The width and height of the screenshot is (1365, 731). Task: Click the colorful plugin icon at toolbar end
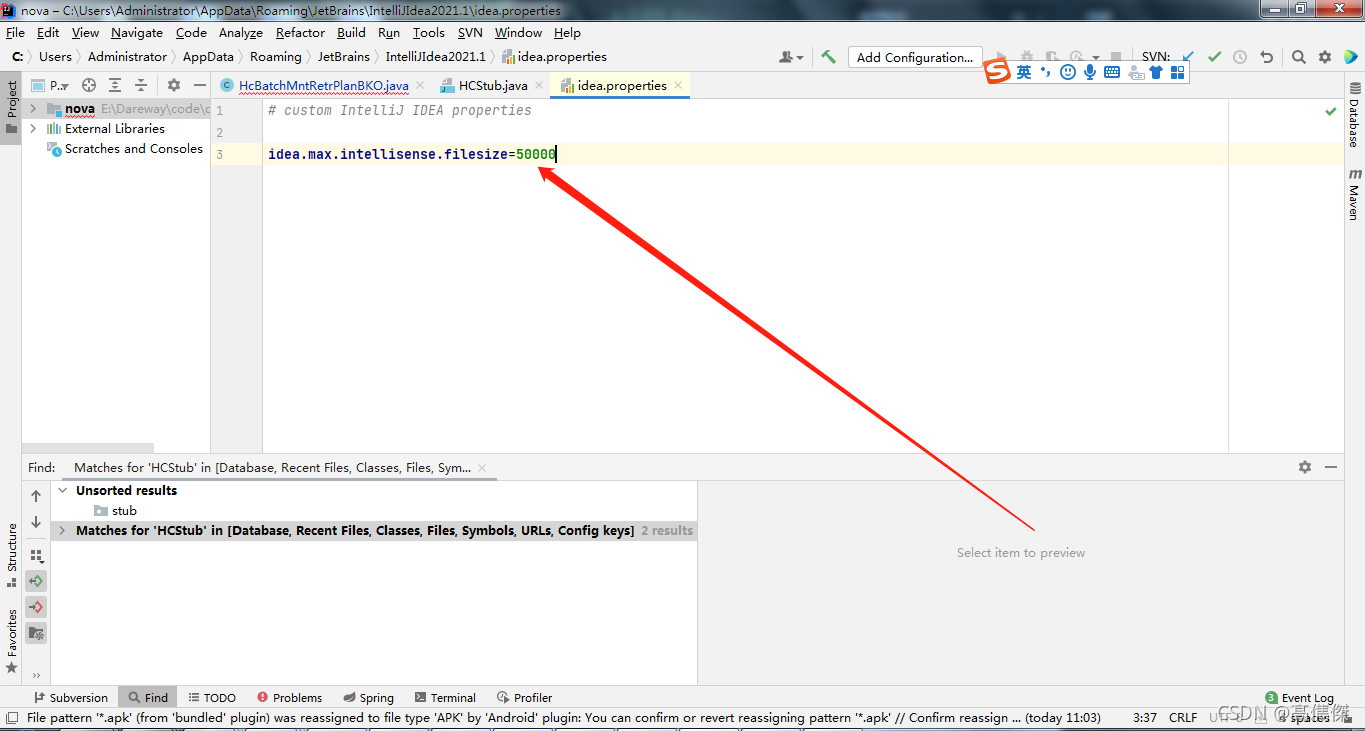click(1351, 57)
